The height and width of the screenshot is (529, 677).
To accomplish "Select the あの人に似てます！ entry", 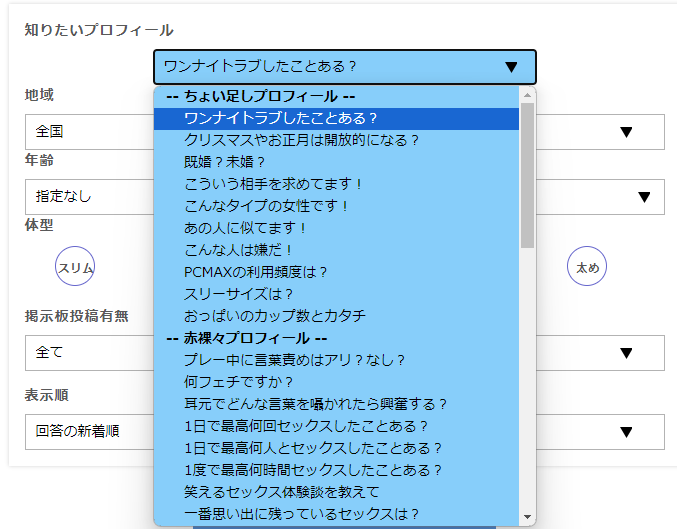I will [x=246, y=228].
